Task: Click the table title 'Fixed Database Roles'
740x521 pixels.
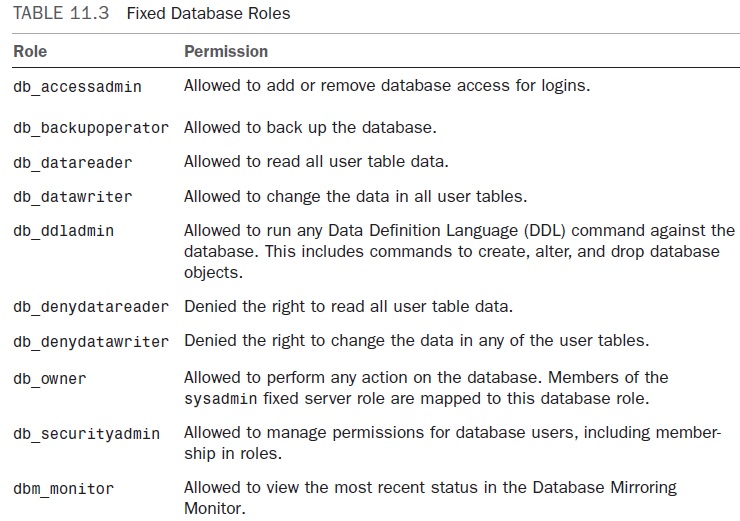Action: [208, 15]
